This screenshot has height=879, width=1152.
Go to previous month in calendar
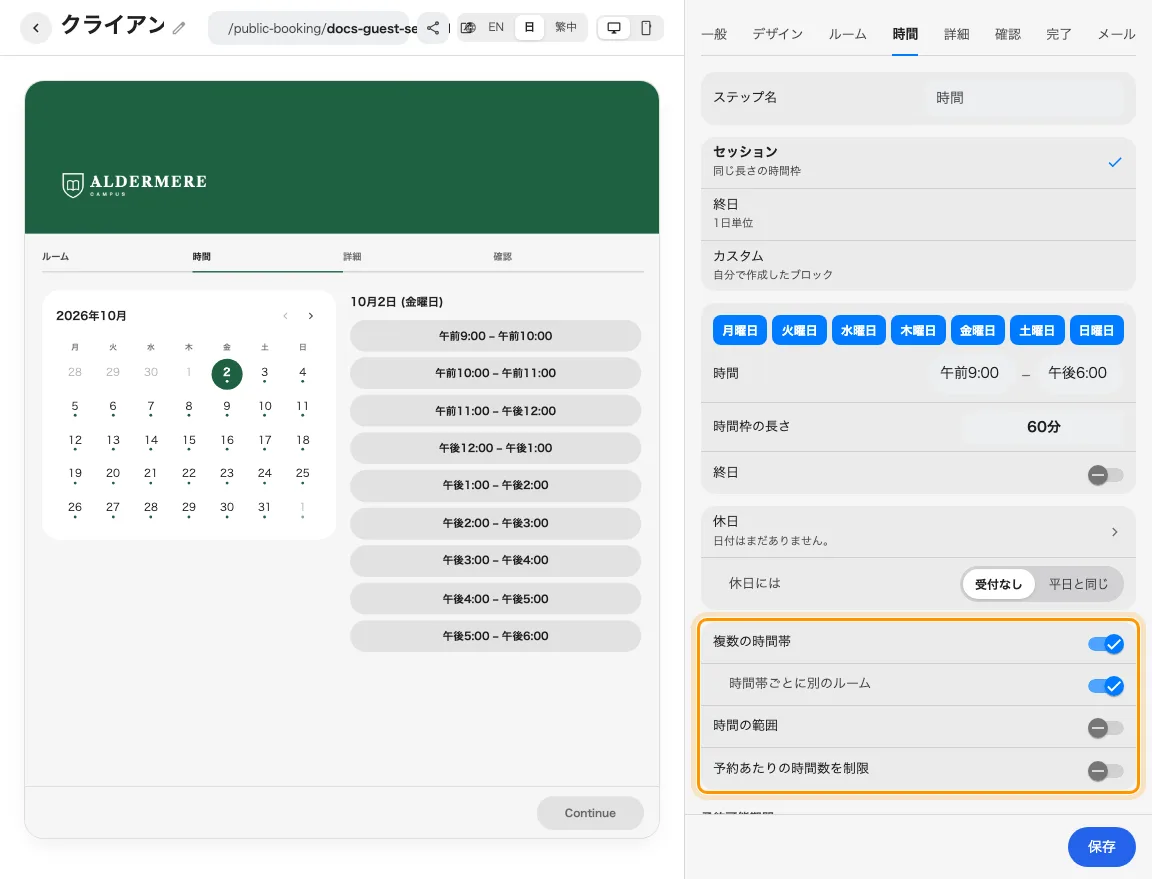coord(285,316)
